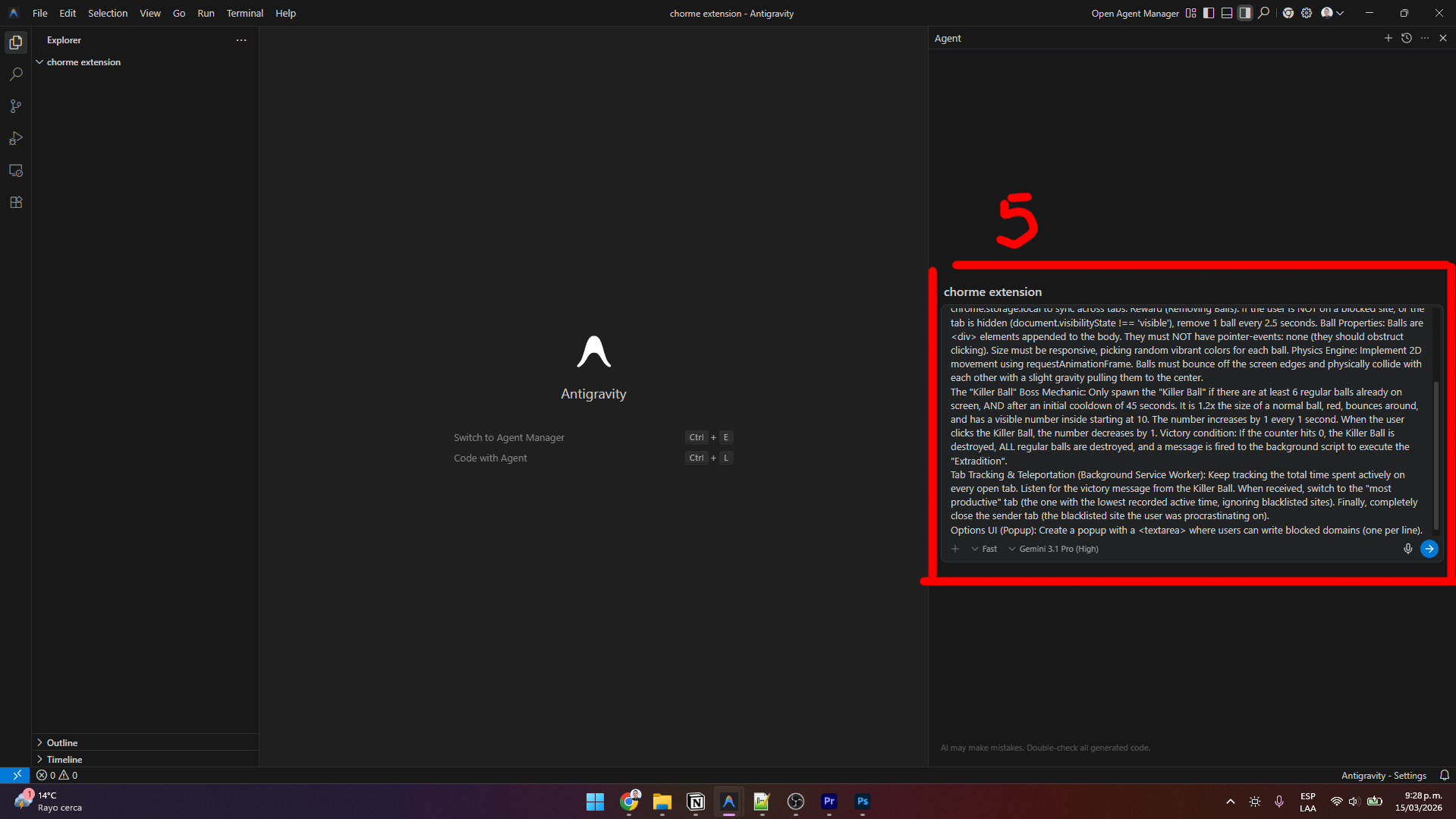Open the weather widget on taskbar
Viewport: 1456px width, 819px height.
(48, 802)
